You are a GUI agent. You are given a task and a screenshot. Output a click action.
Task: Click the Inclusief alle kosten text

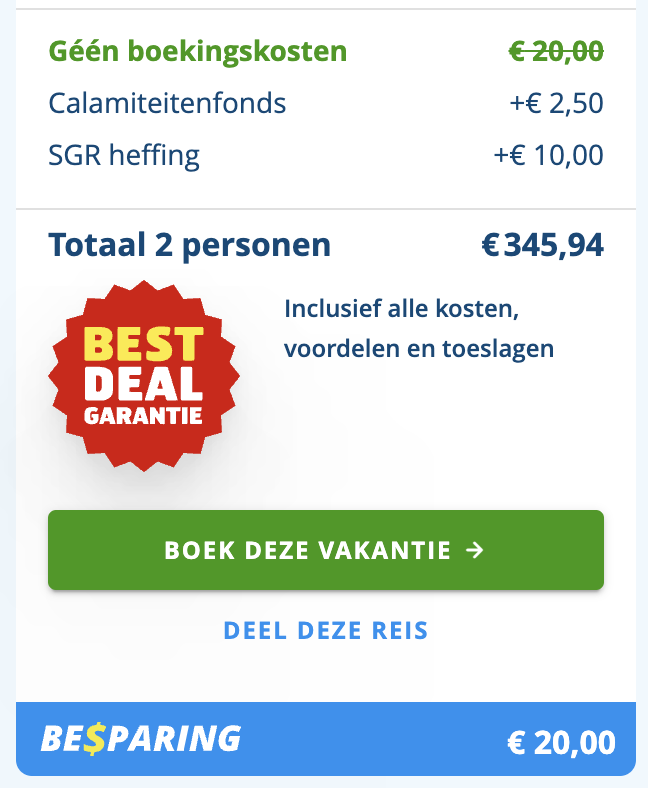(x=401, y=309)
